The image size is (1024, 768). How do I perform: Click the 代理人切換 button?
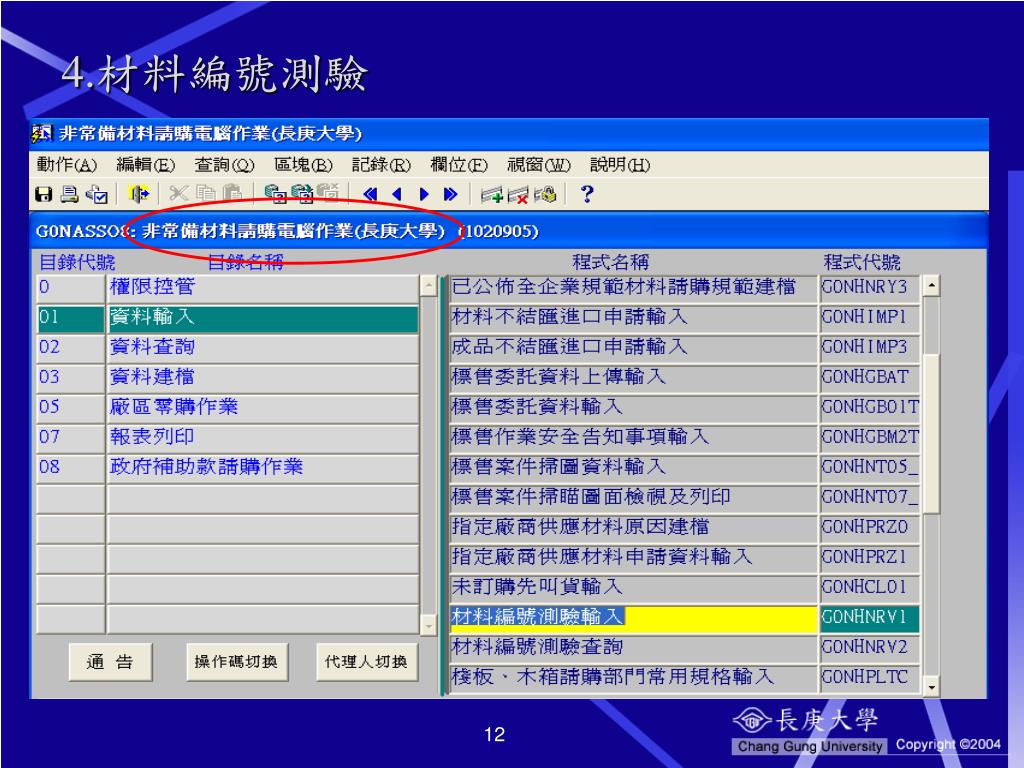point(366,662)
